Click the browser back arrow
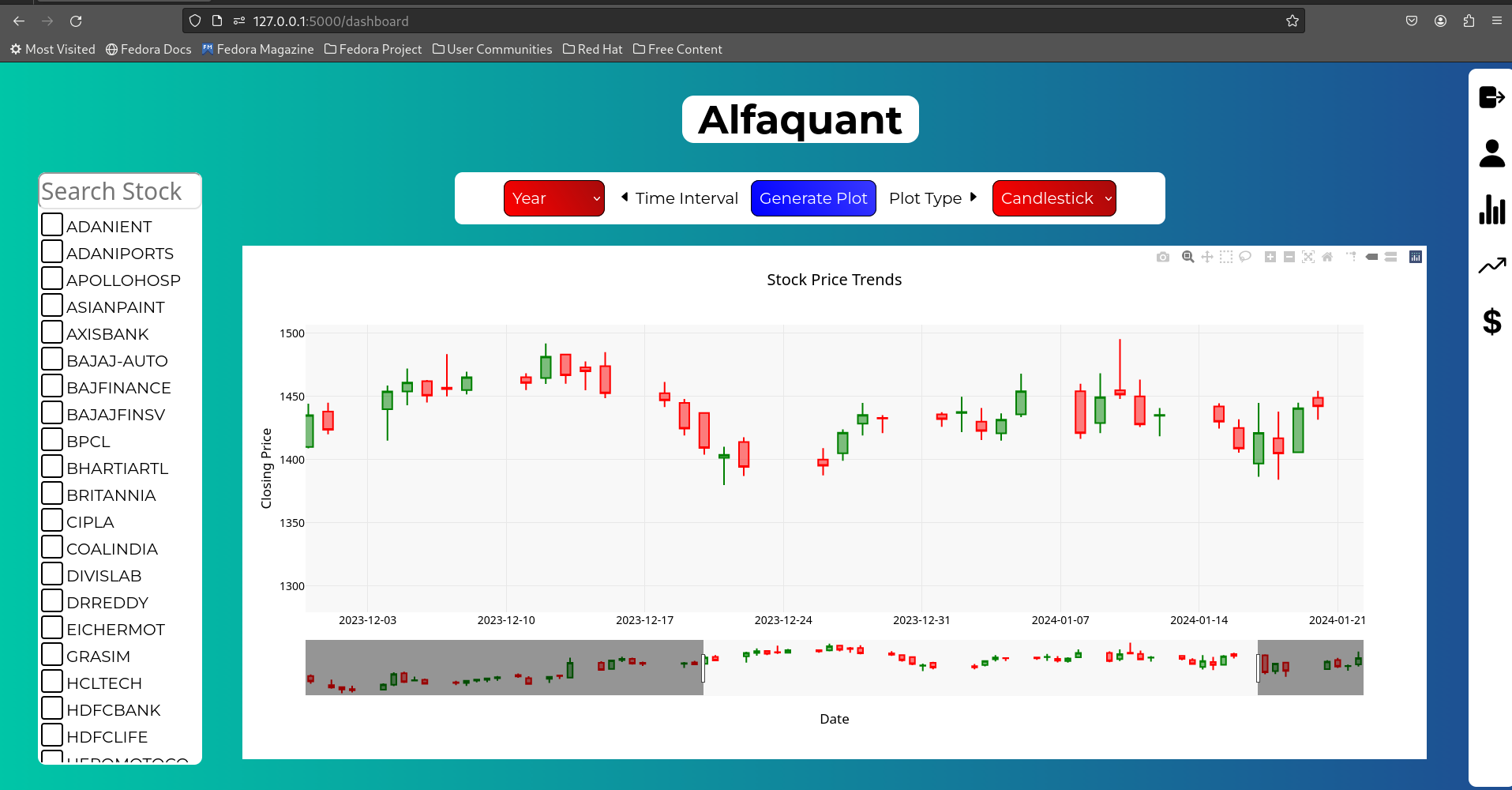 [x=19, y=21]
